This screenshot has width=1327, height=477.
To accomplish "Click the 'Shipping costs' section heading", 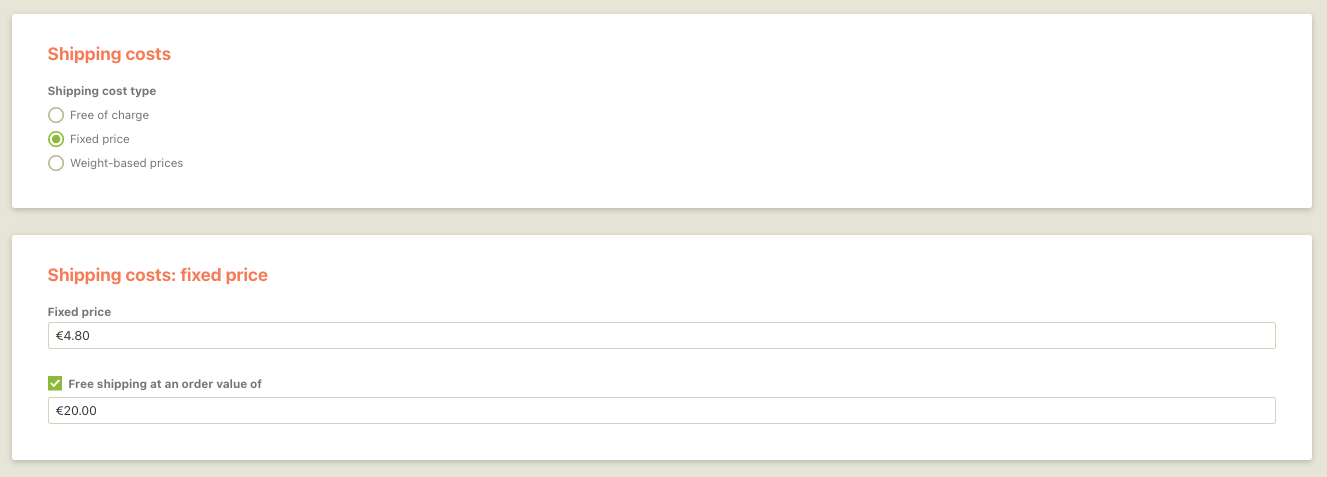I will click(x=109, y=54).
